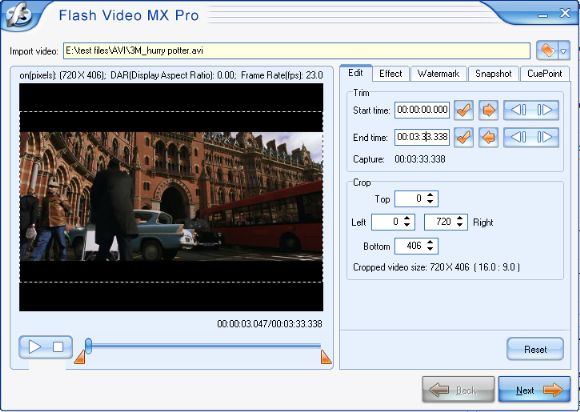Click into the Import video path field
This screenshot has height=412, width=580.
click(297, 51)
